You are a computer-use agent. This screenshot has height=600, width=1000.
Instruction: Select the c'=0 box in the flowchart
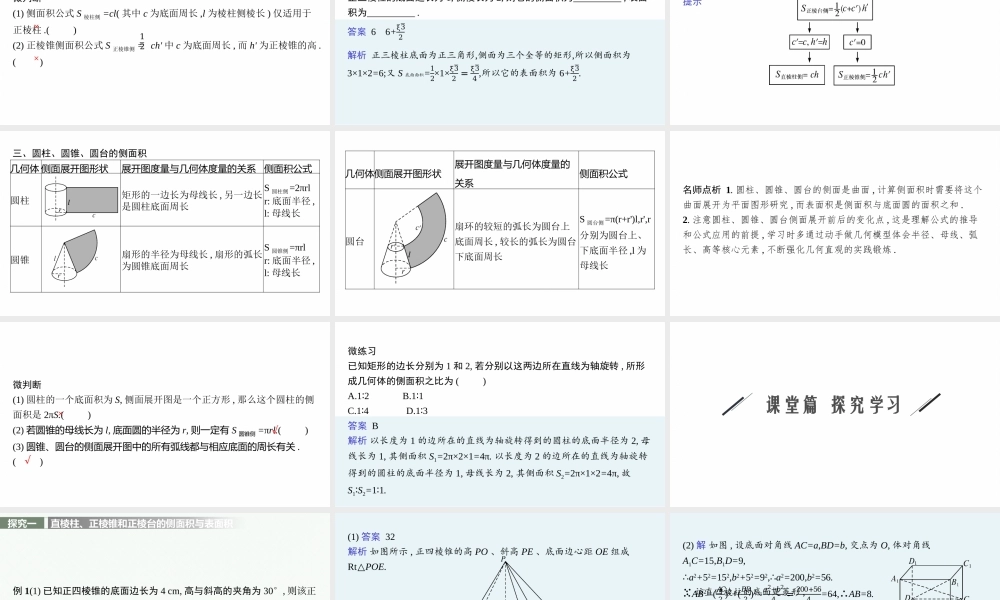[x=857, y=42]
